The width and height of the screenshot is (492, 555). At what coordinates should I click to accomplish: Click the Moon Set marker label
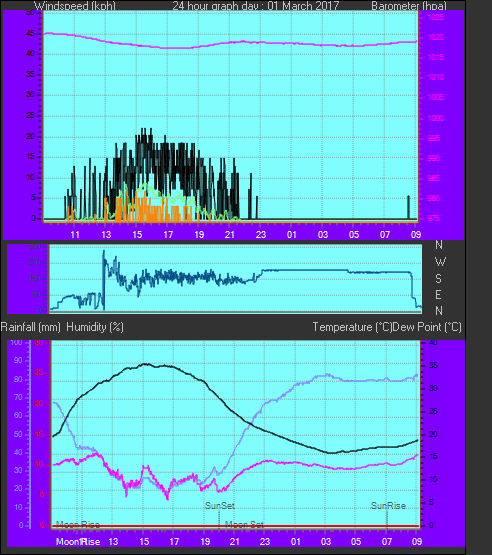(x=244, y=525)
